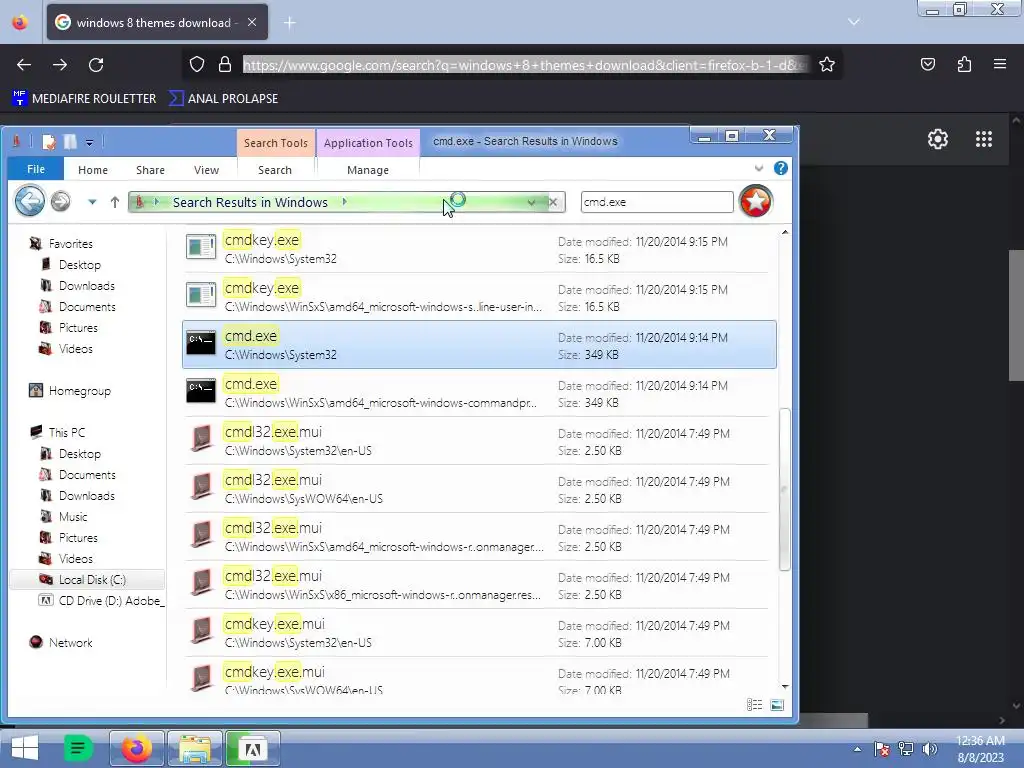Open the Manage ribbon tab
This screenshot has height=768, width=1024.
click(368, 170)
